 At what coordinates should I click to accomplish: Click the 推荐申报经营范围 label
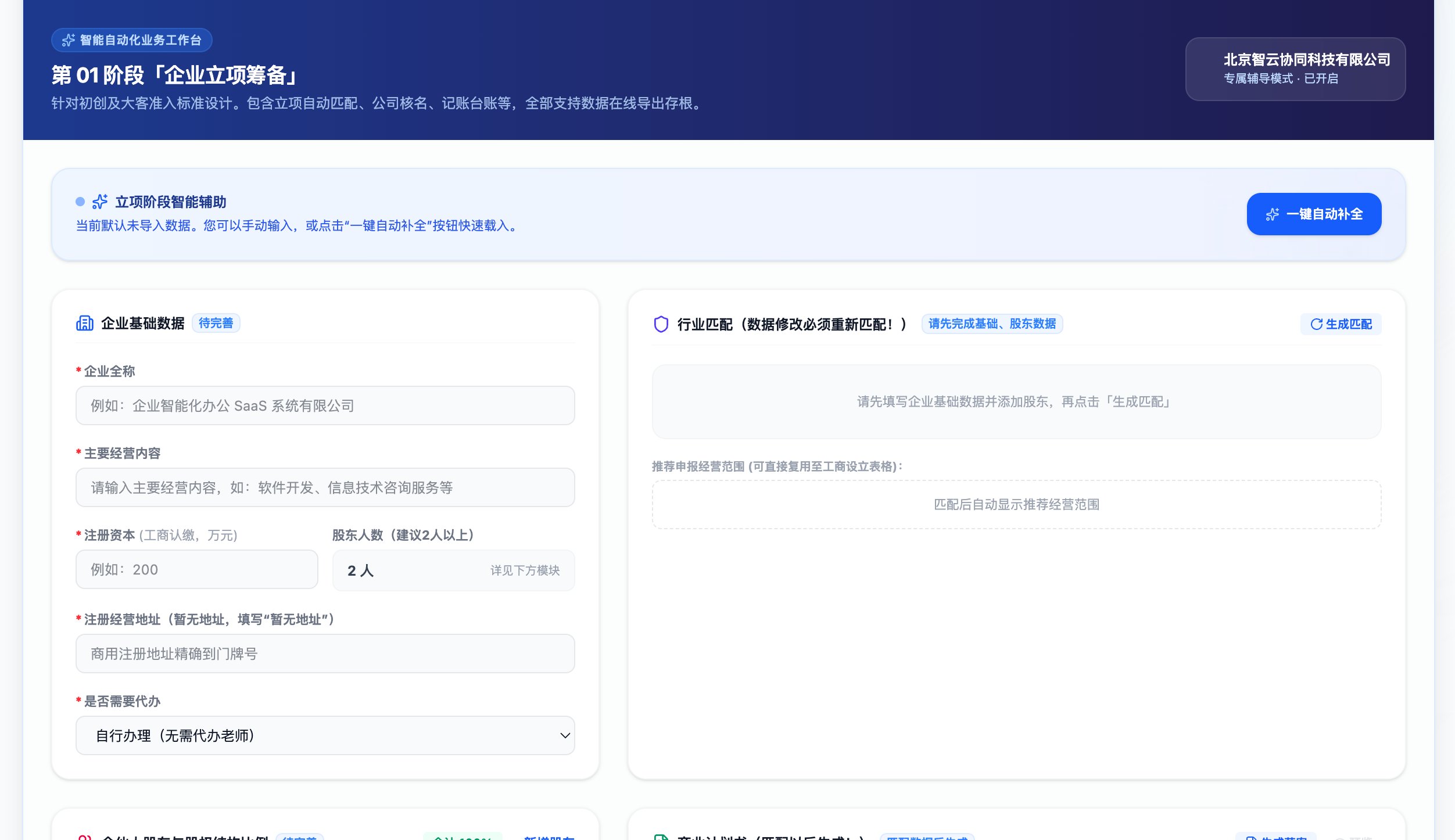tap(777, 466)
